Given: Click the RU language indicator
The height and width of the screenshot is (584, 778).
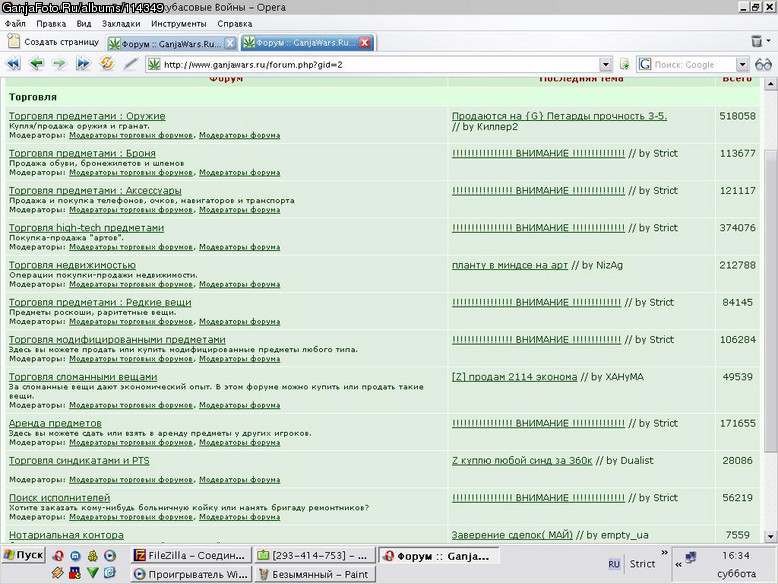Looking at the screenshot, I should coord(614,564).
